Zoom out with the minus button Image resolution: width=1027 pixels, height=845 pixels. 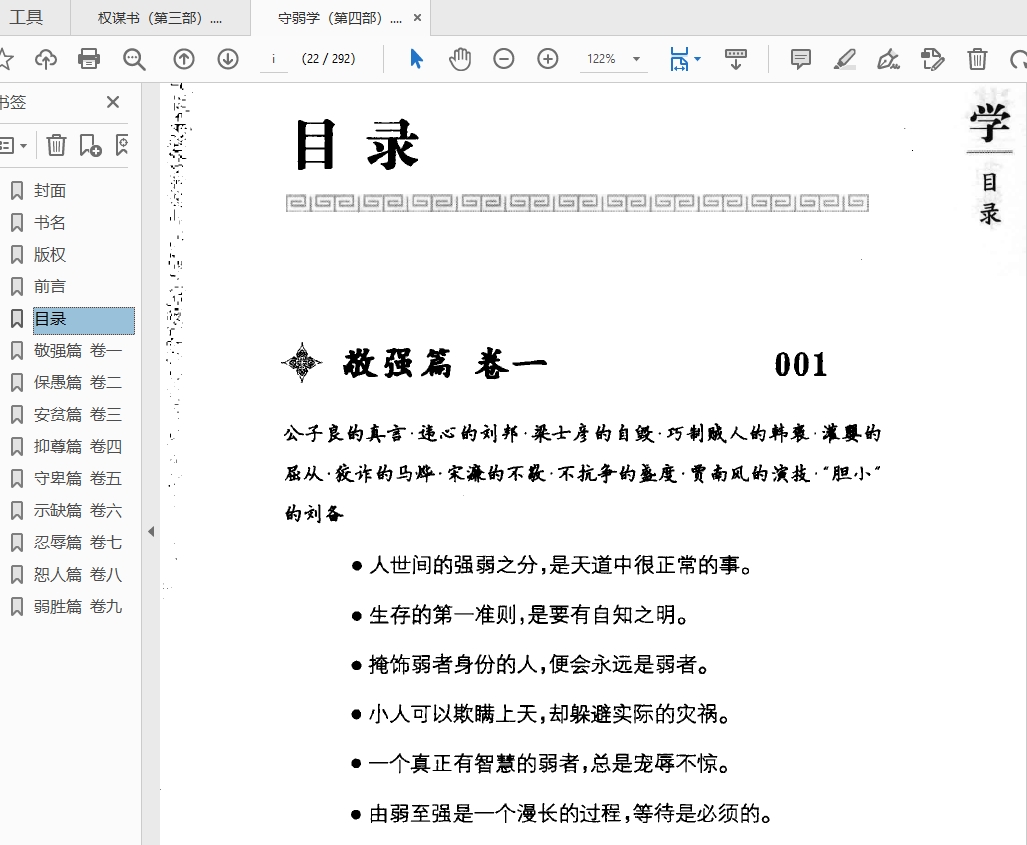point(504,59)
